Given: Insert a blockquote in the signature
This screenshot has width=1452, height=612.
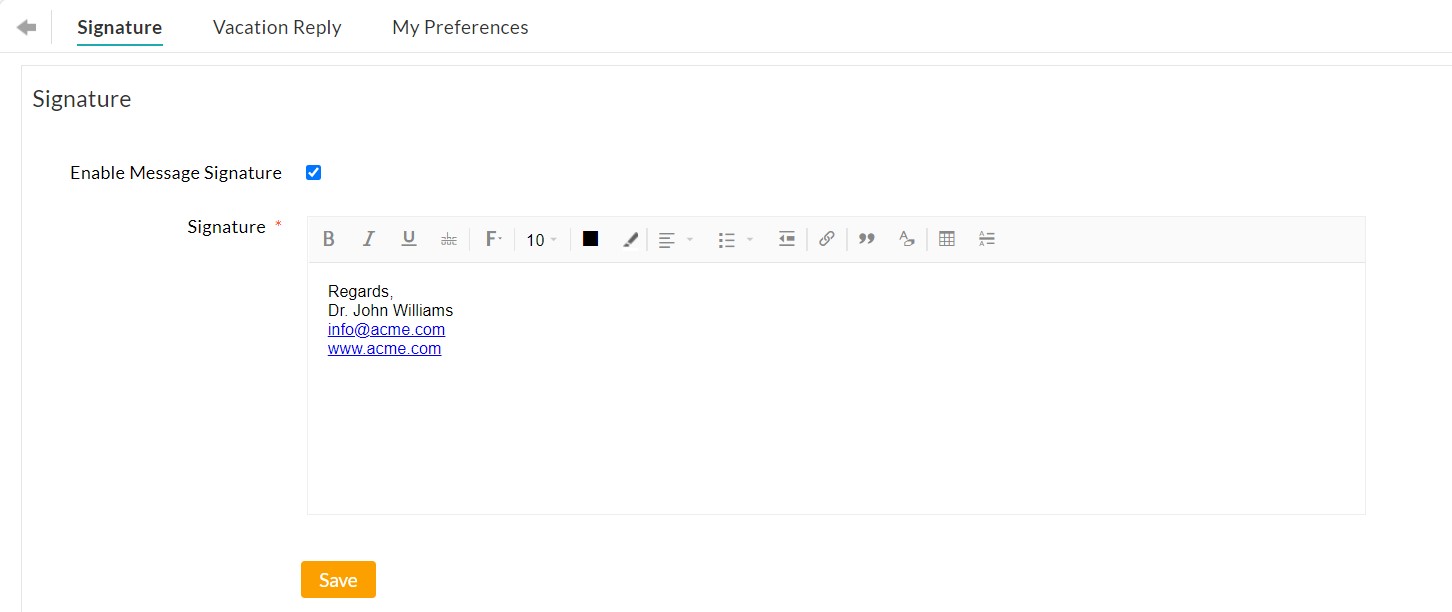Looking at the screenshot, I should (866, 239).
